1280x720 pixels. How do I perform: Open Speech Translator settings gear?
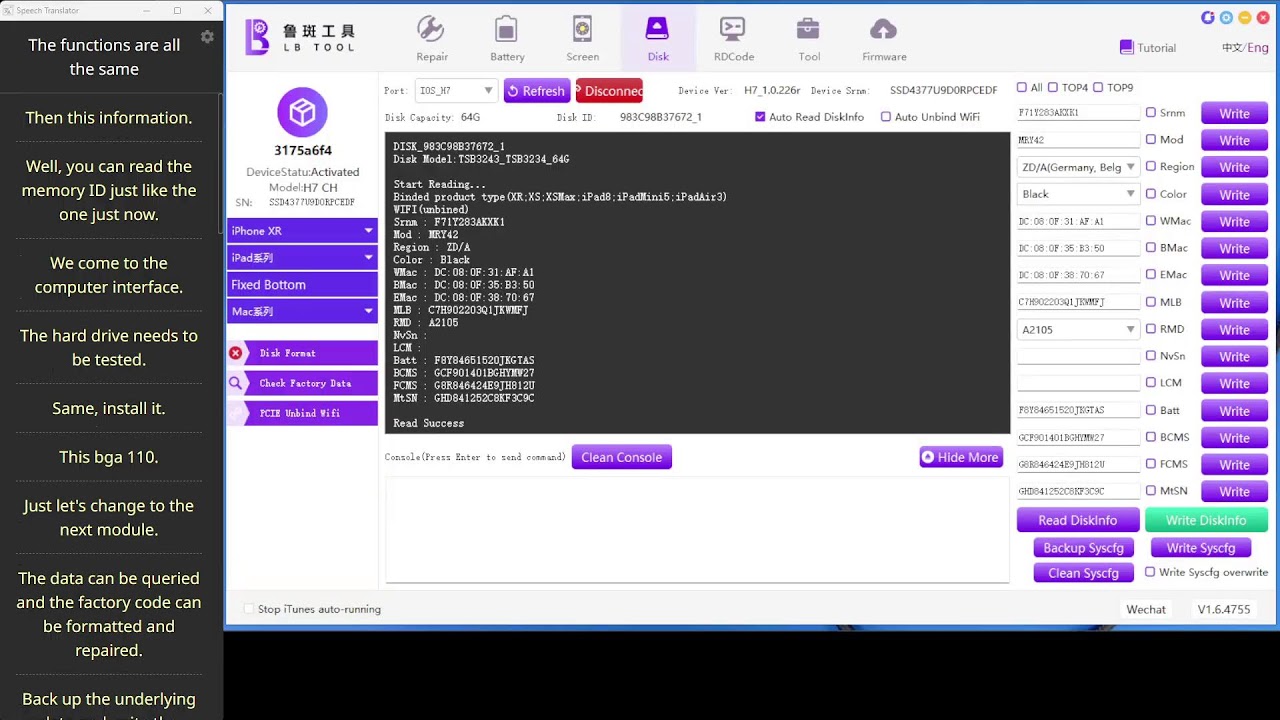pos(207,37)
